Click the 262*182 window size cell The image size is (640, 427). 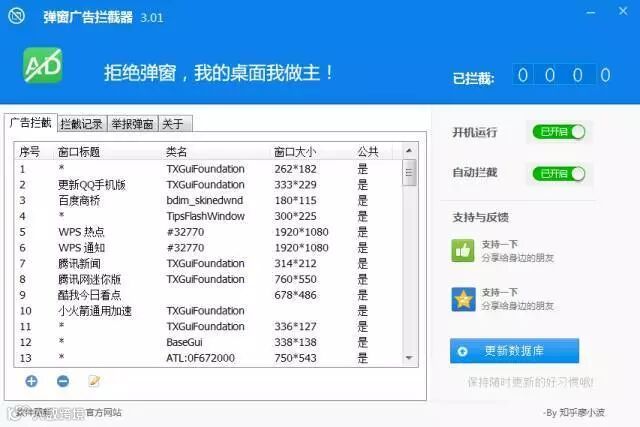(x=296, y=169)
